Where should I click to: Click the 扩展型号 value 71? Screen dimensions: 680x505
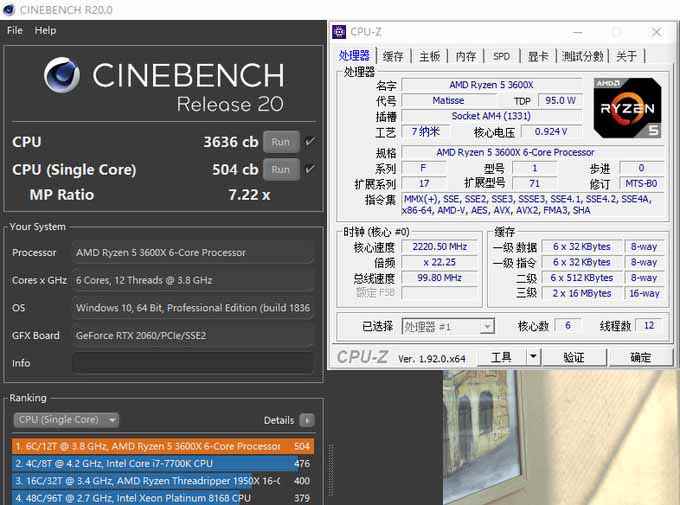(x=535, y=184)
